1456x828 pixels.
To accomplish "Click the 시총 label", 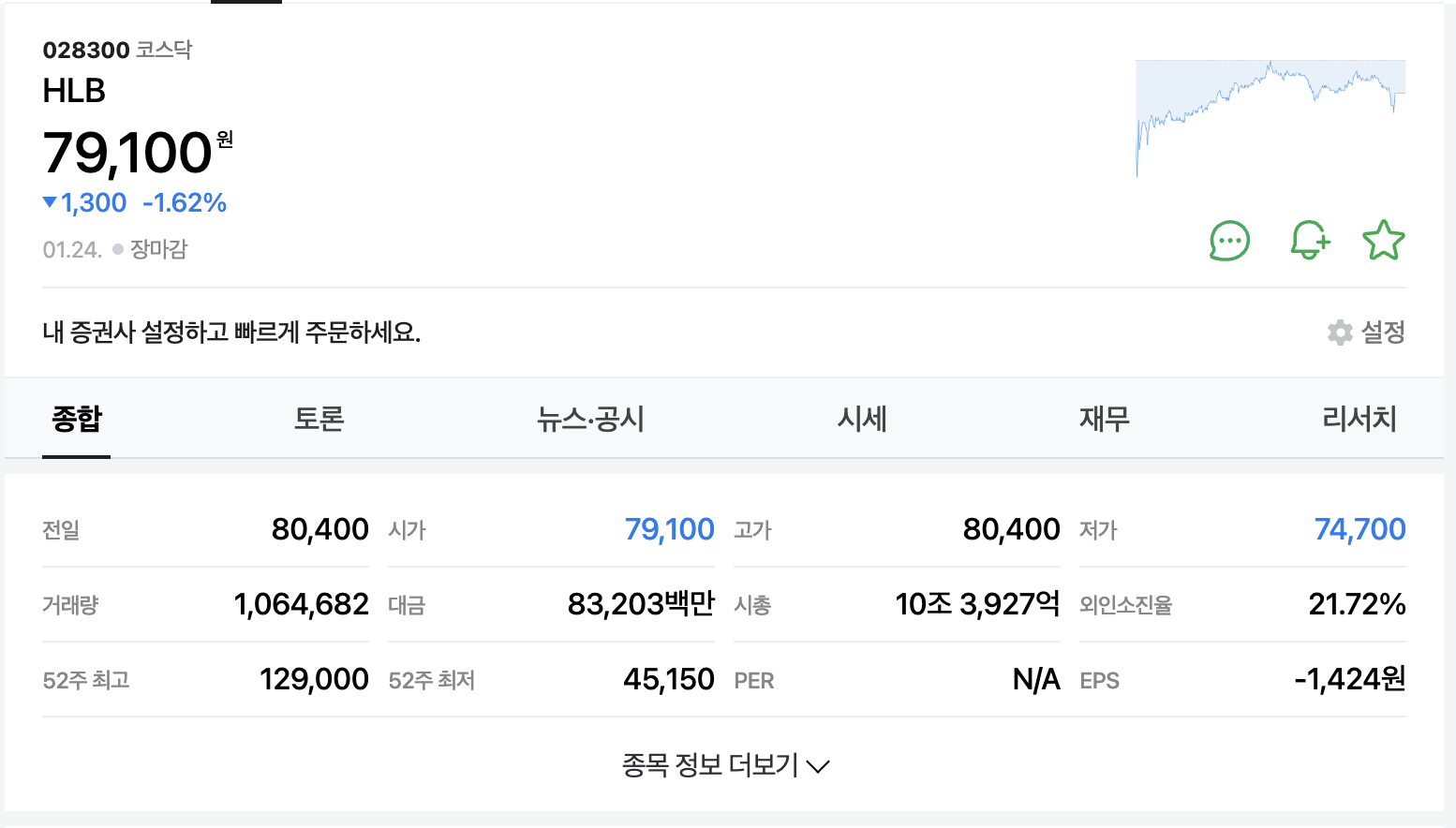I will point(752,605).
